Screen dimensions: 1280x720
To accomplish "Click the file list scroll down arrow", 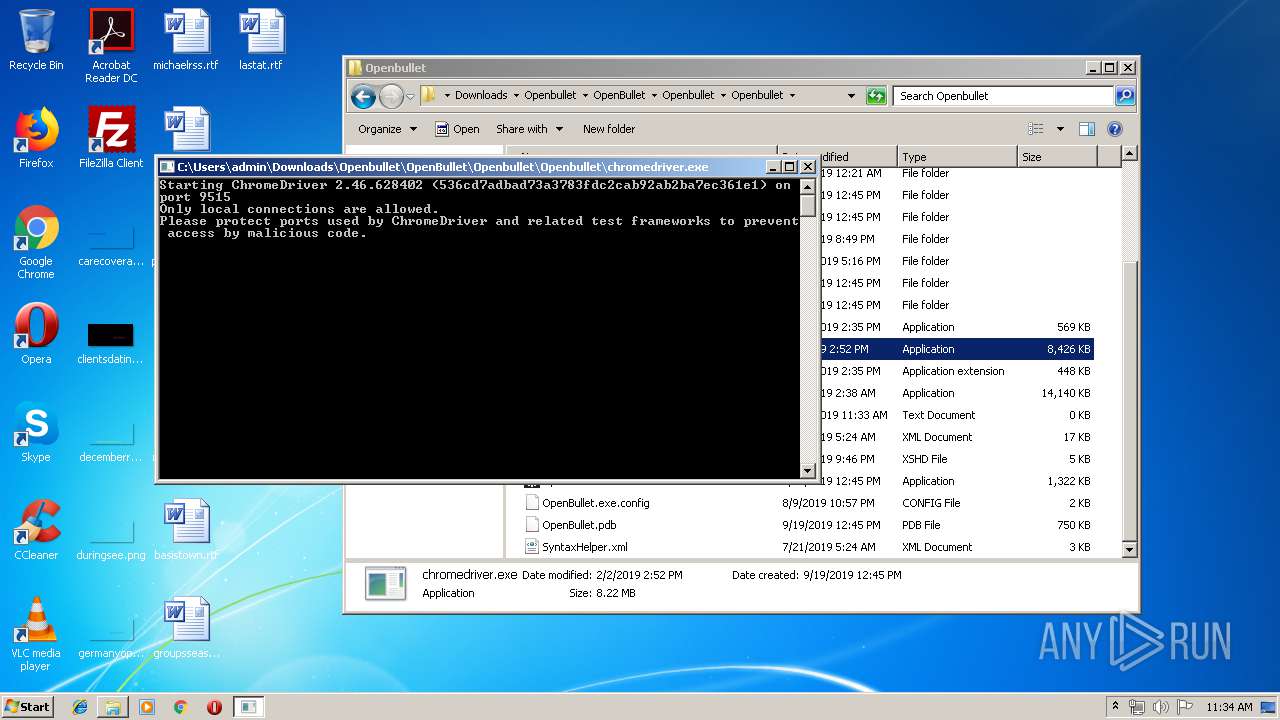I will pyautogui.click(x=1130, y=549).
